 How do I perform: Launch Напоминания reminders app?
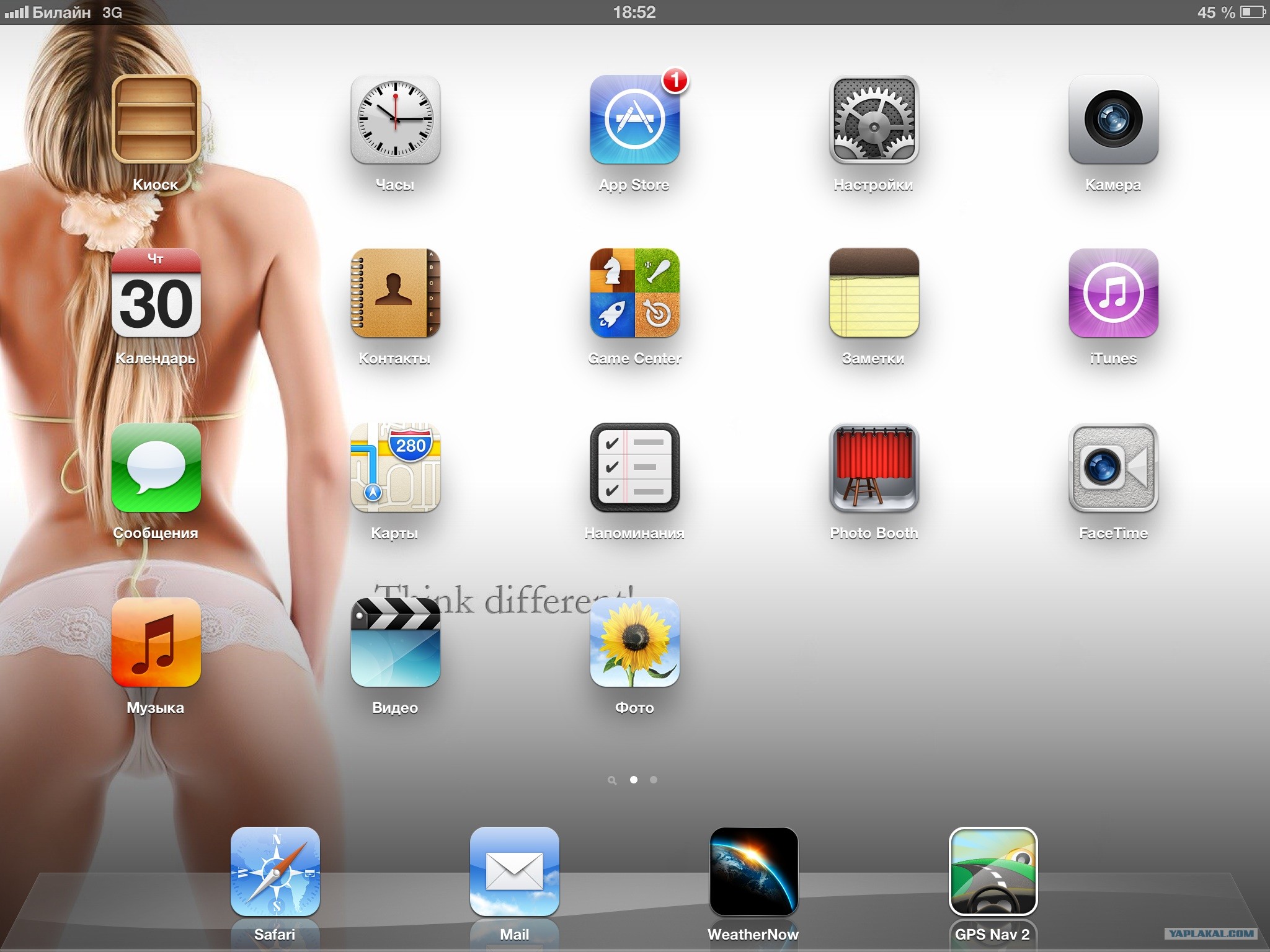(x=634, y=468)
